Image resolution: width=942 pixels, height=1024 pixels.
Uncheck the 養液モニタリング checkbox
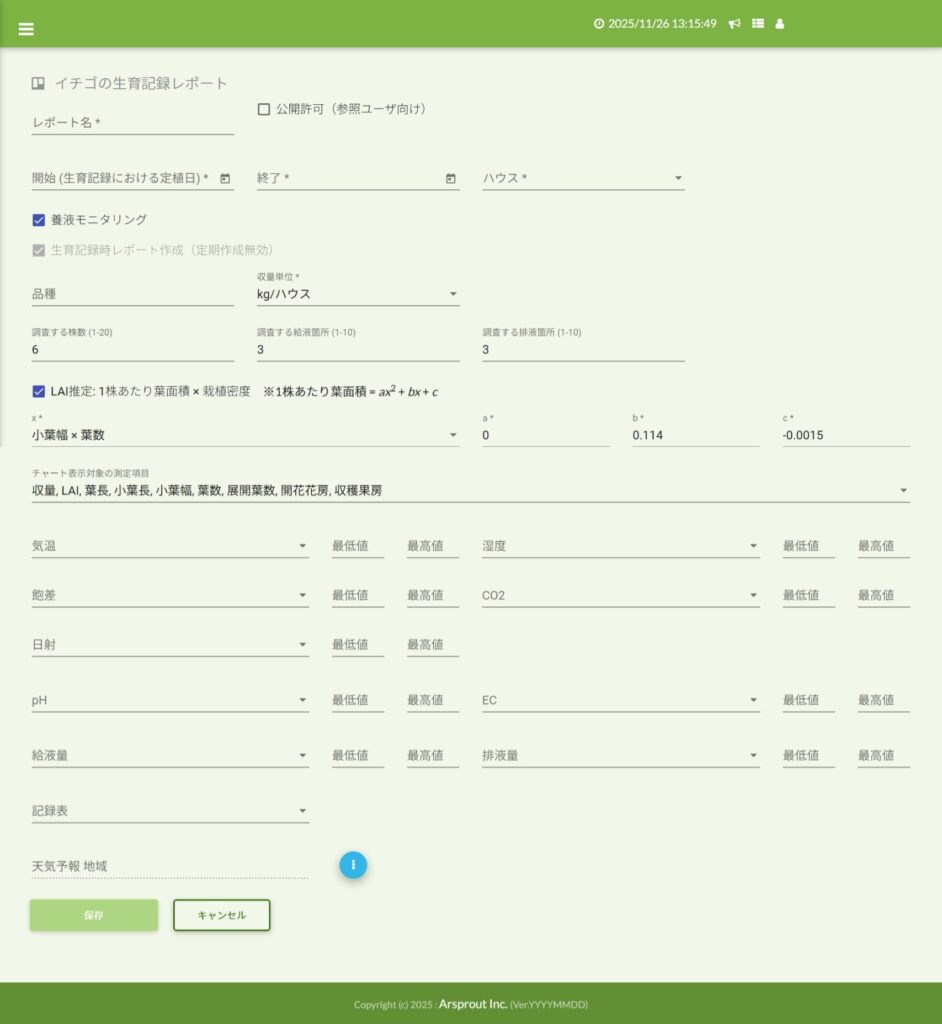(x=39, y=220)
